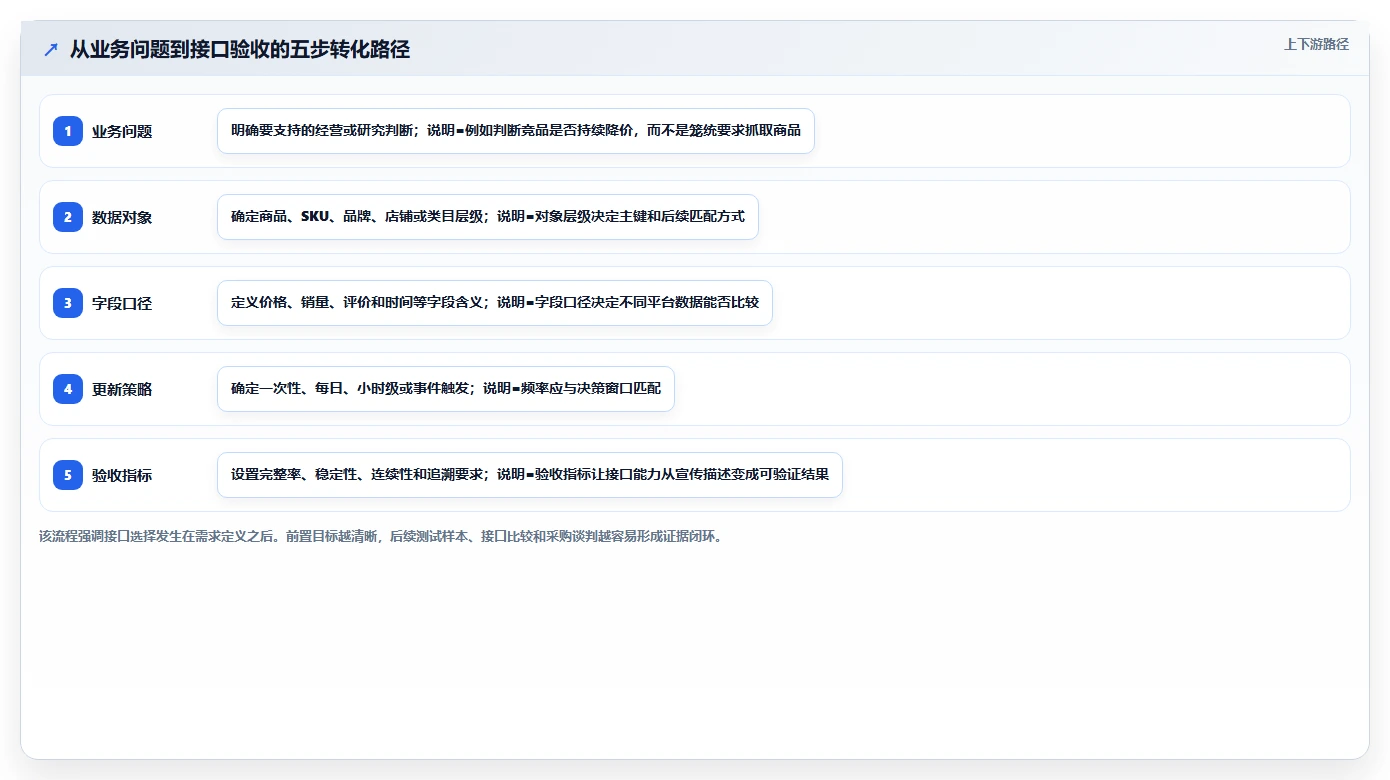
Task: Click description box starting 确定商品、SKU、品牌
Action: coord(488,217)
